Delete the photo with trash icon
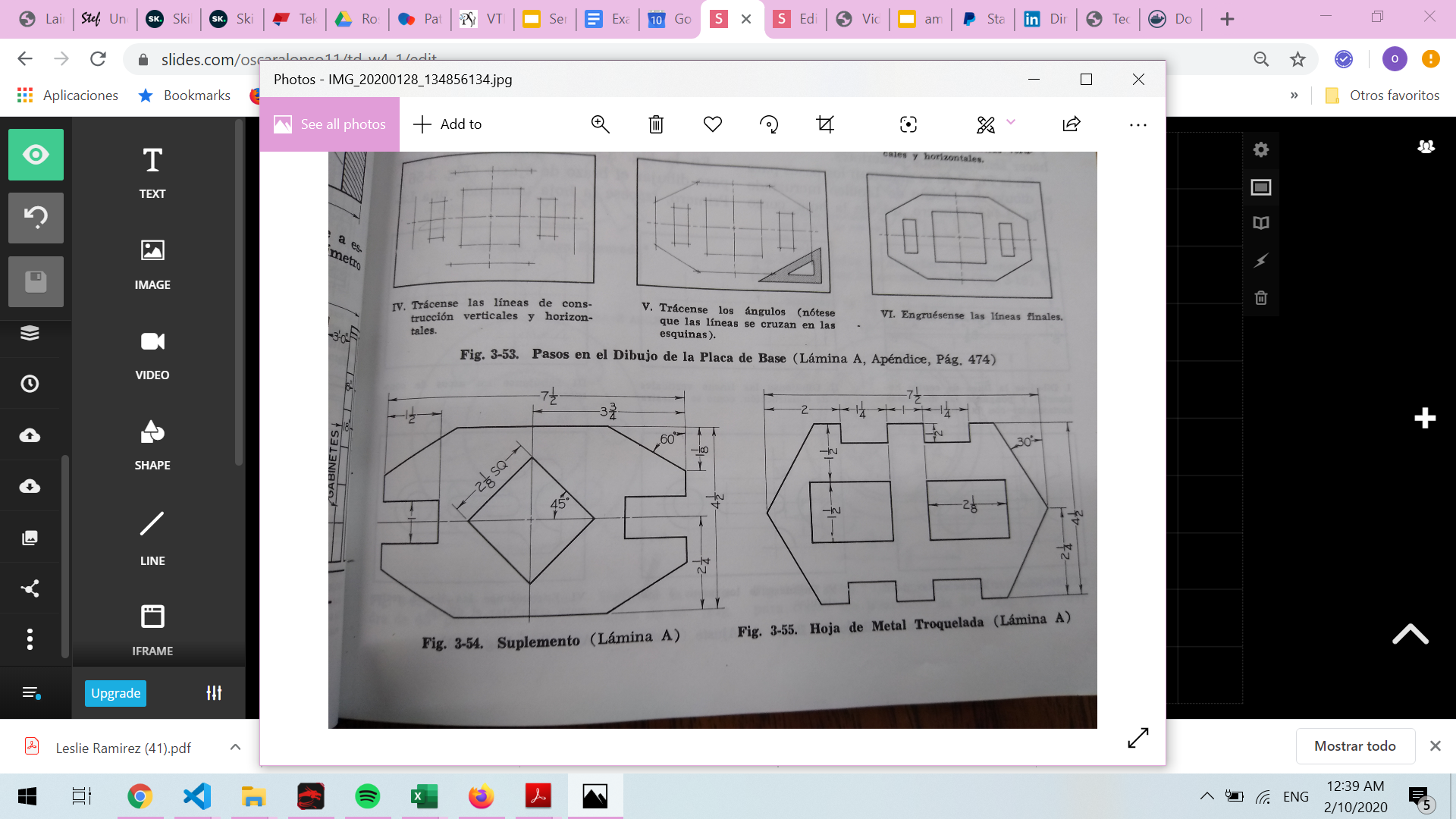Viewport: 1456px width, 819px height. tap(656, 124)
